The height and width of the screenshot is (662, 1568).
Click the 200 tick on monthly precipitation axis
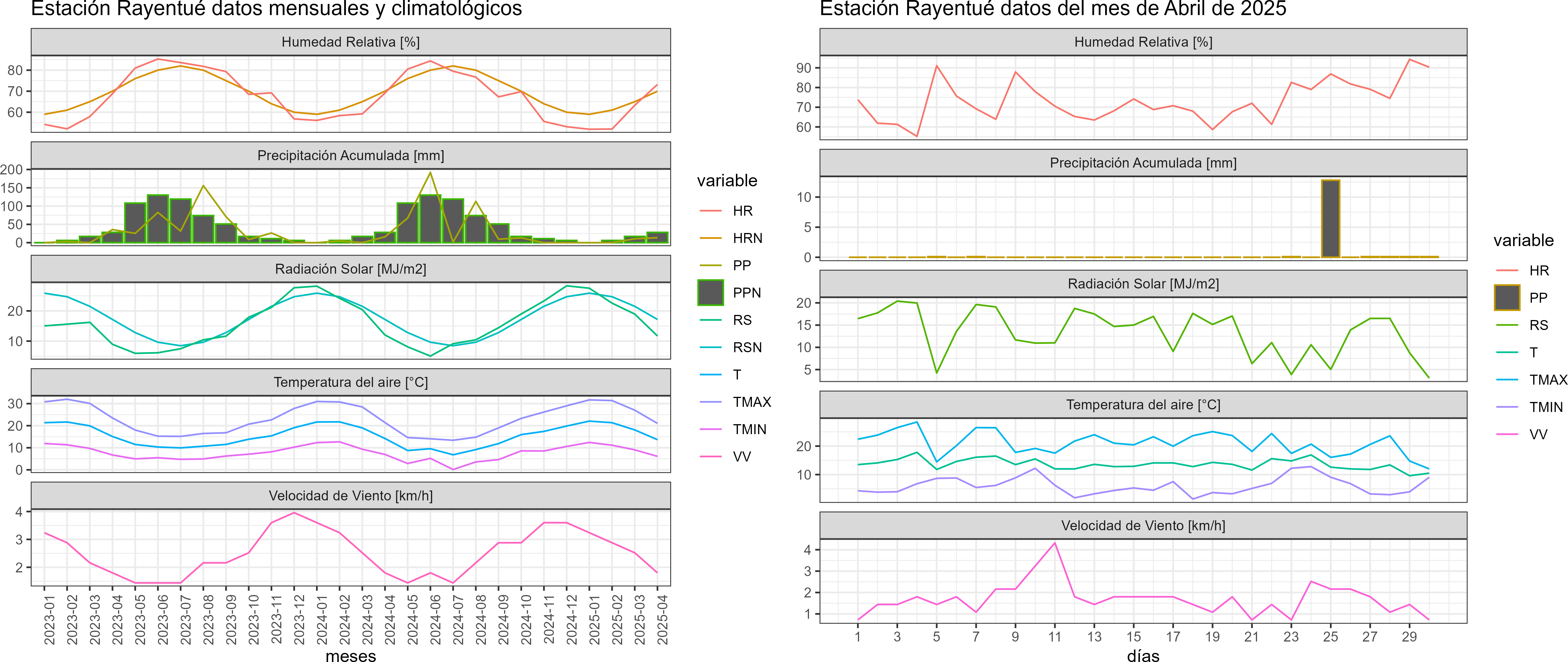(x=12, y=170)
